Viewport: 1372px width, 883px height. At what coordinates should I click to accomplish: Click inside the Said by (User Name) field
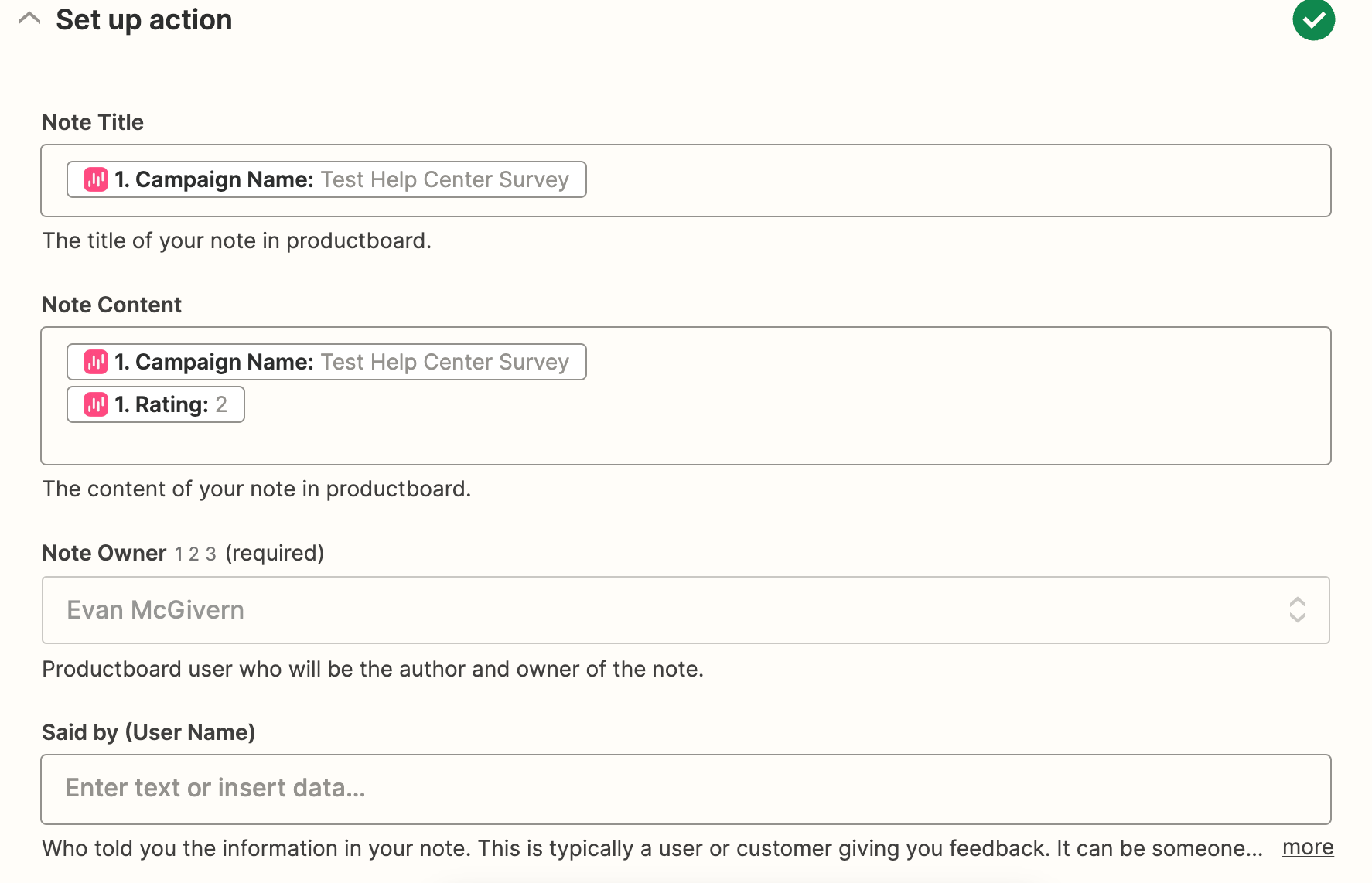click(685, 789)
